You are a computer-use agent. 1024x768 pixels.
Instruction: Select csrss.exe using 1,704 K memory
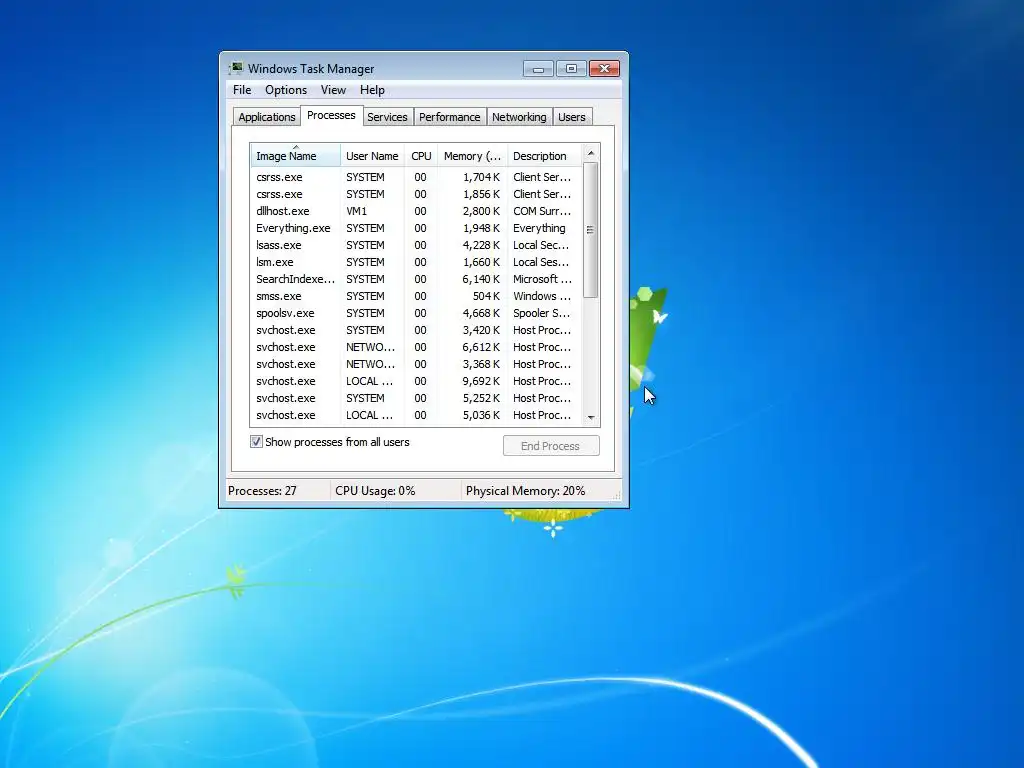tap(416, 177)
